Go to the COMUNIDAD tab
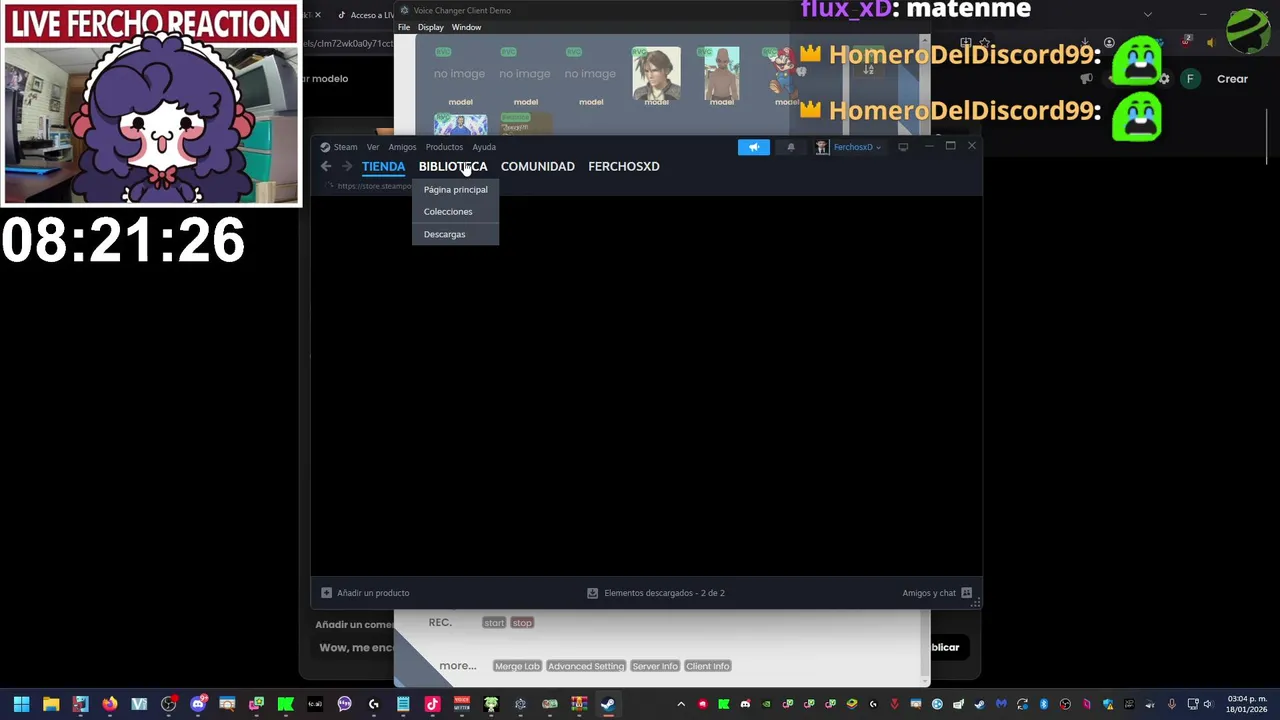Viewport: 1280px width, 720px height. pos(538,166)
